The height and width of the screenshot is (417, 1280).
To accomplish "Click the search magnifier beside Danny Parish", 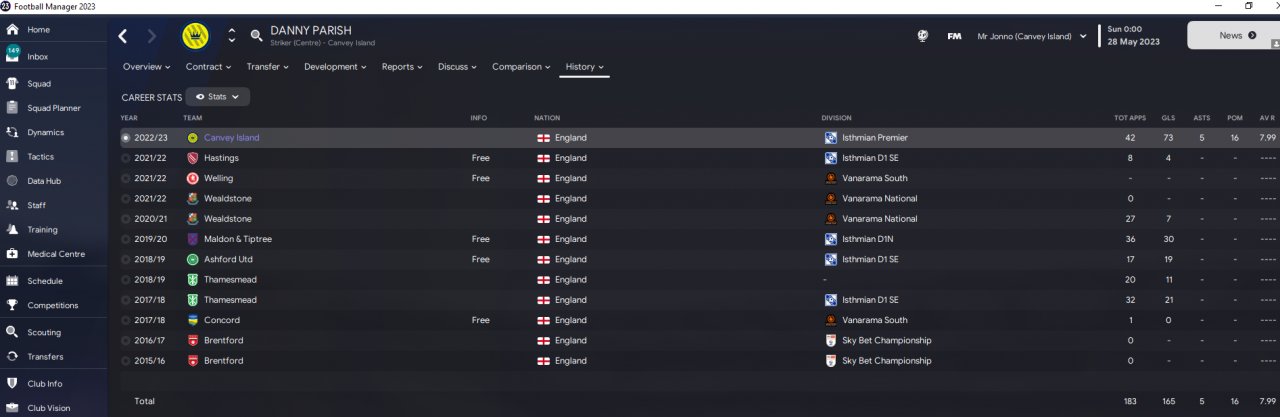I will [257, 36].
